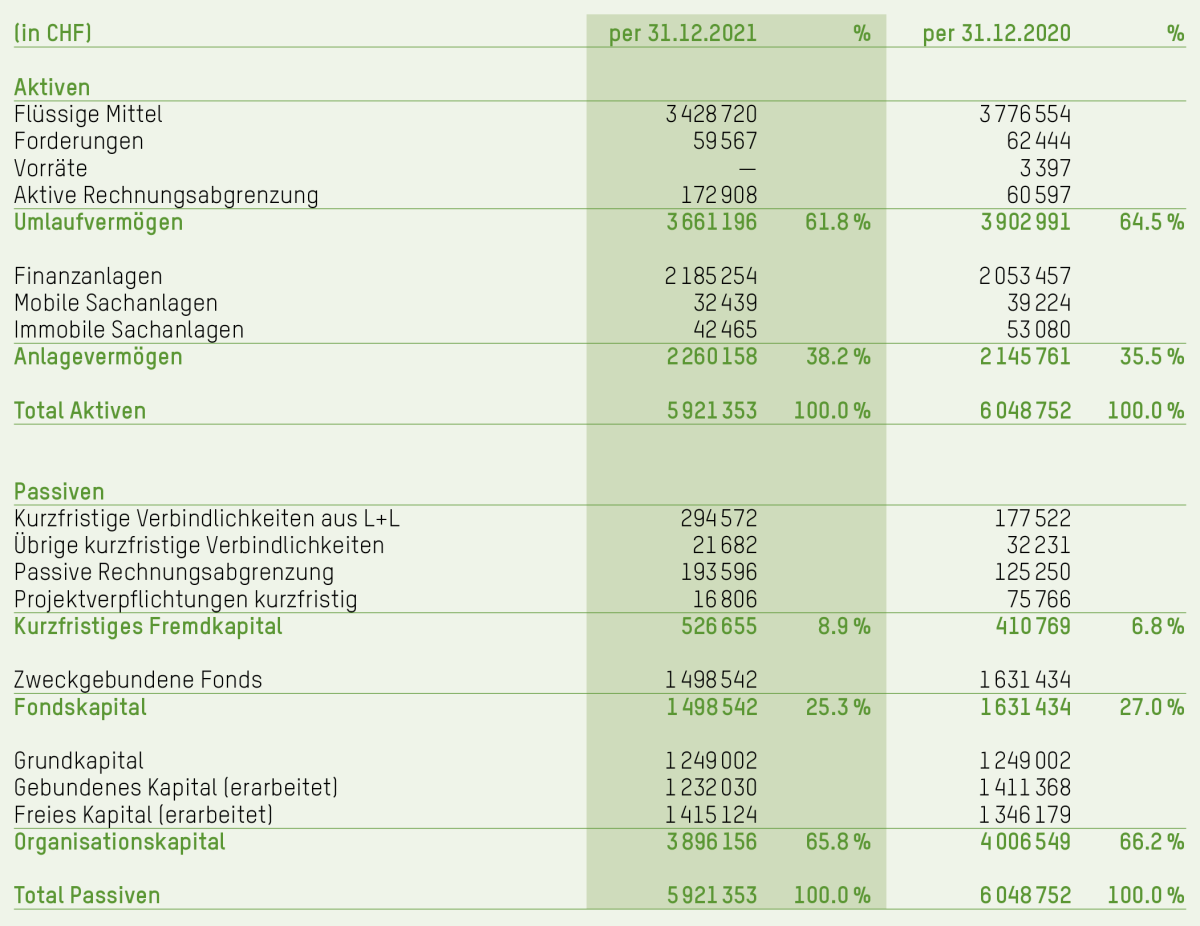This screenshot has height=926, width=1200.
Task: Click the 'Grundkapital' row label
Action: click(79, 761)
